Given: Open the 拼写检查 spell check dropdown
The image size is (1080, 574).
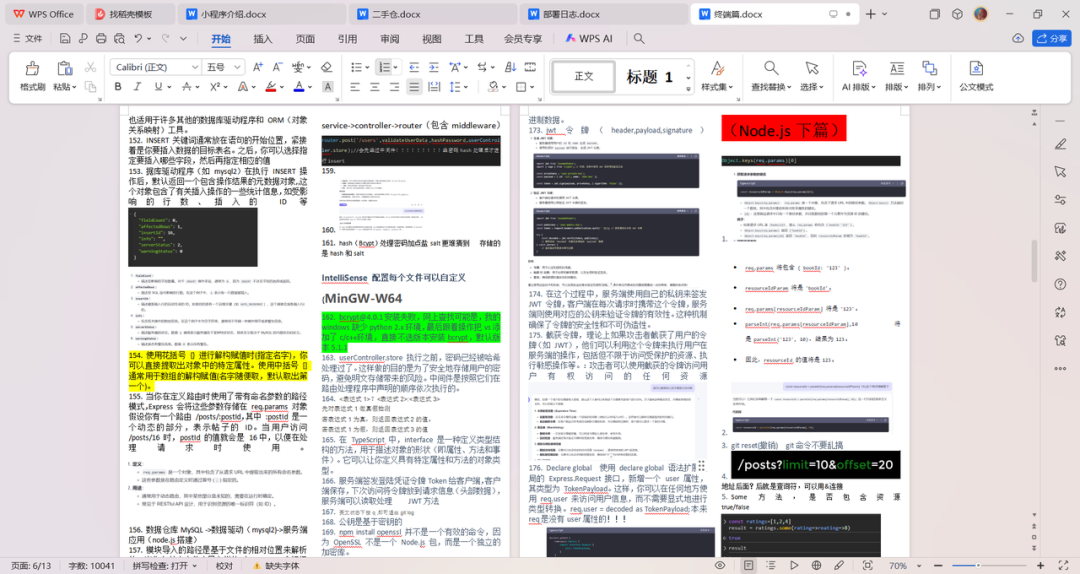Looking at the screenshot, I should click(x=165, y=566).
